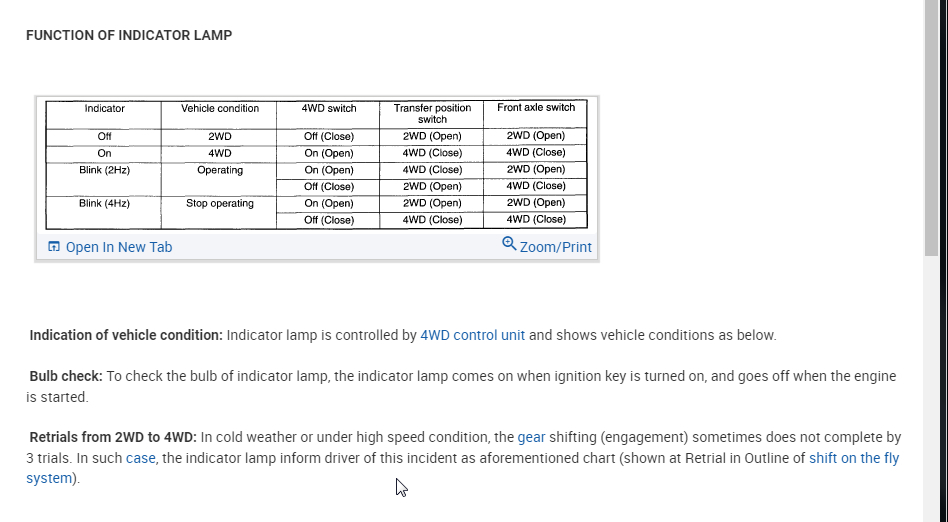Click the Stop operating table cell
This screenshot has width=948, height=522.
pos(220,203)
